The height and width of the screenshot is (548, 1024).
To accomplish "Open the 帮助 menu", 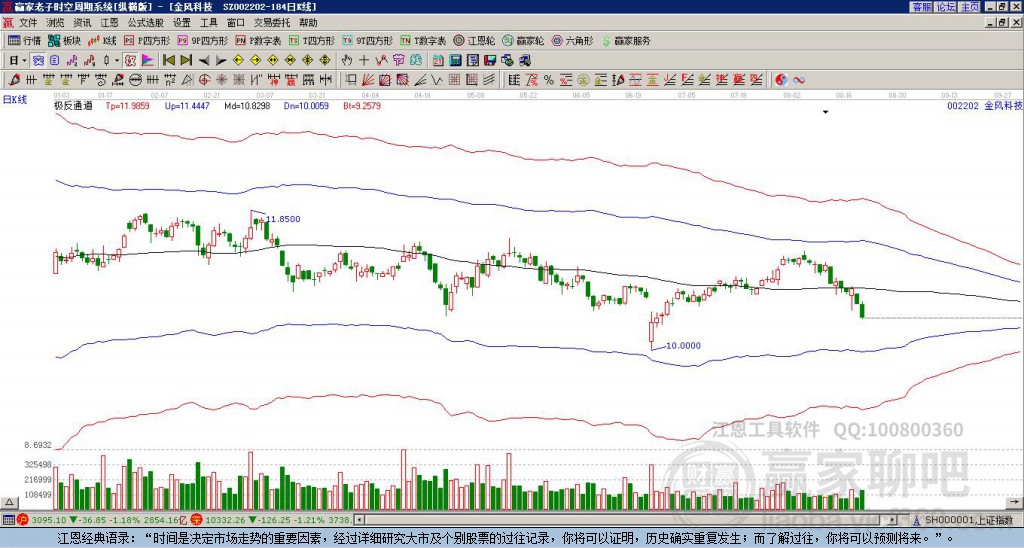I will pyautogui.click(x=308, y=23).
